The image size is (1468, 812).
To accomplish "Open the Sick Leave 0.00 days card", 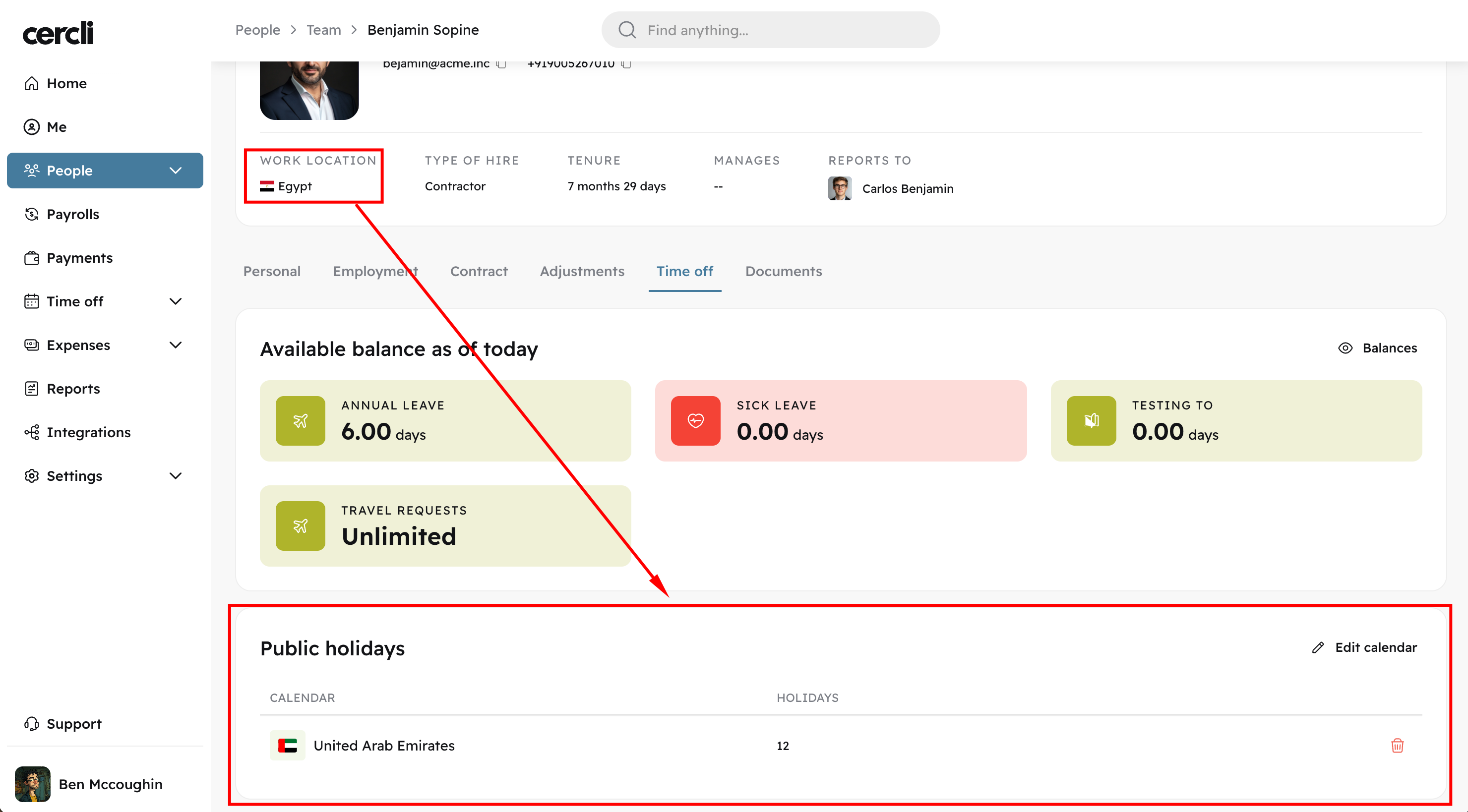I will (x=841, y=421).
